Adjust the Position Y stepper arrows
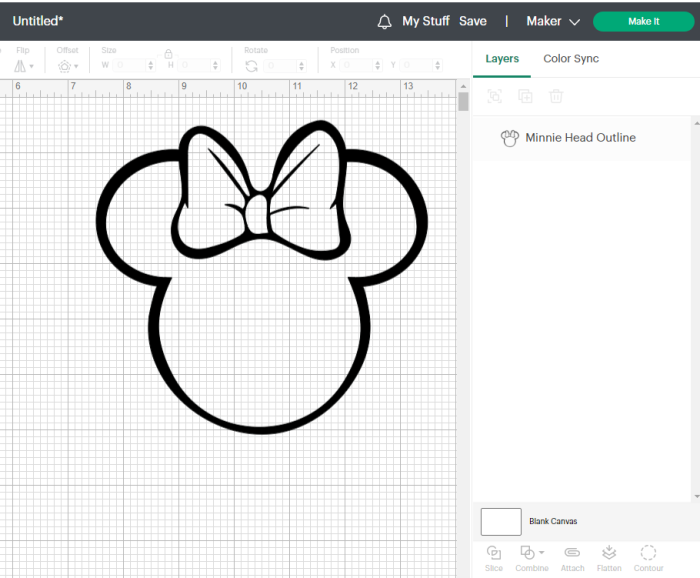The height and width of the screenshot is (578, 700). (x=438, y=65)
